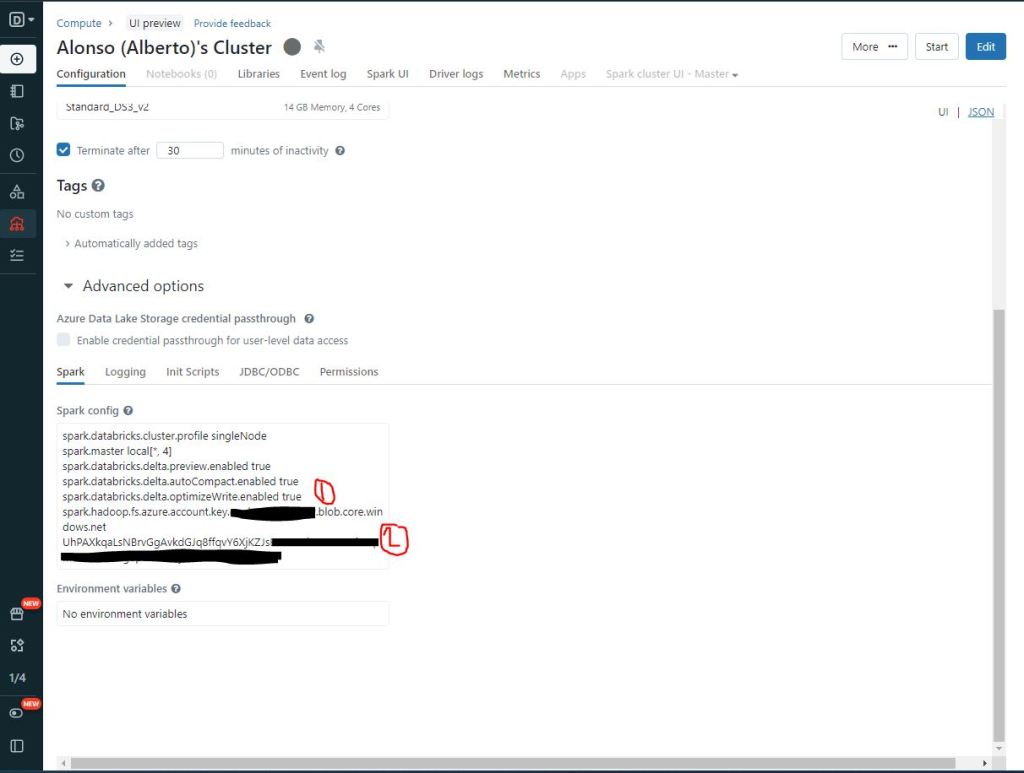Screen dimensions: 1024x773
Task: Collapse the Advanced options section
Action: [x=68, y=286]
